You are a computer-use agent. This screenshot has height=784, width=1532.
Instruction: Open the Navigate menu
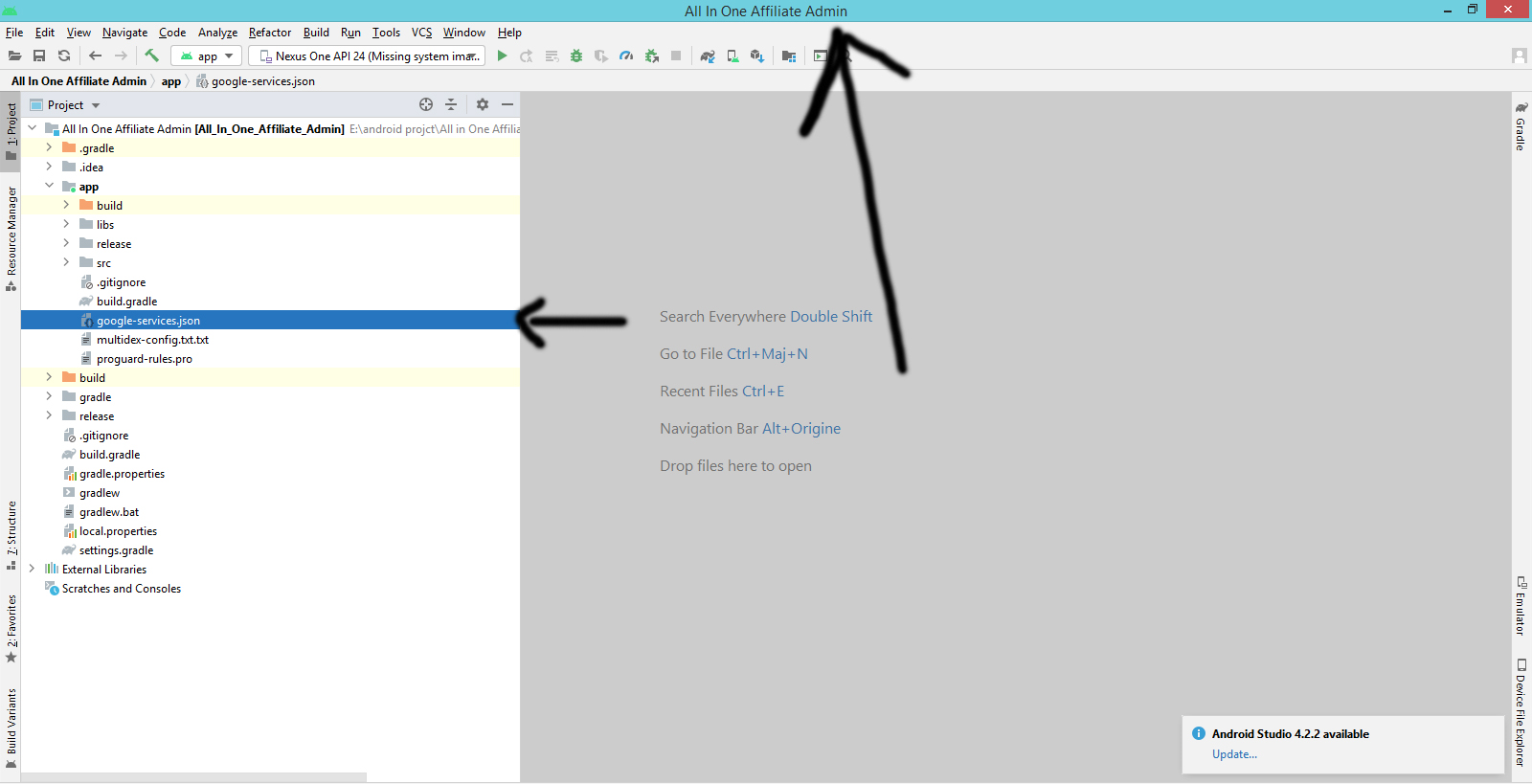click(x=124, y=33)
